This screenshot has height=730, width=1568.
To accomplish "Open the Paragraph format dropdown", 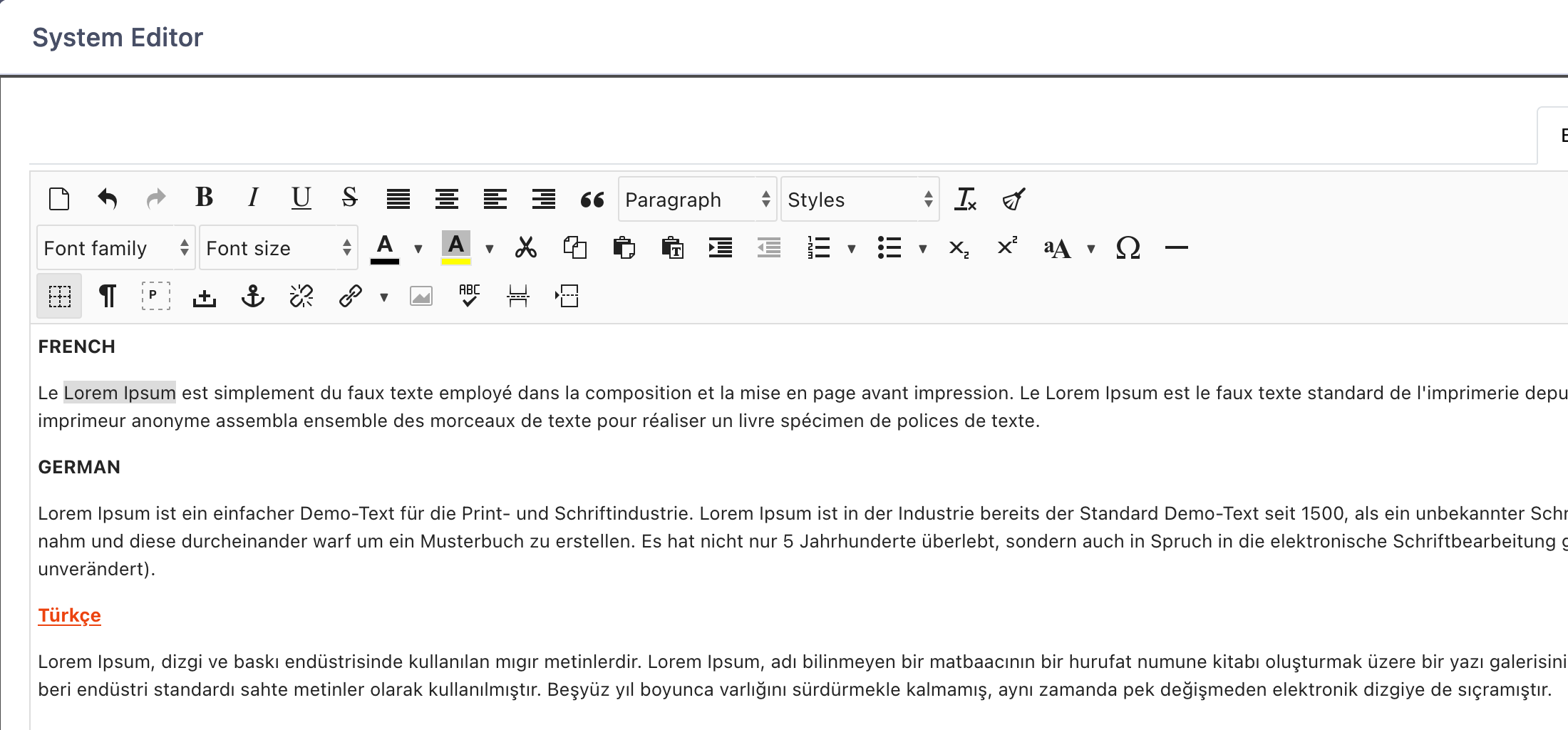I will click(697, 200).
